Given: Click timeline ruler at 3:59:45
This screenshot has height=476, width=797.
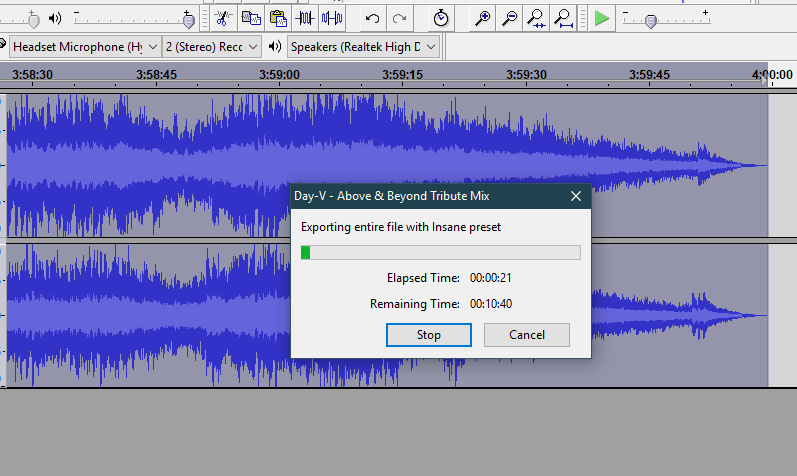Looking at the screenshot, I should tap(649, 75).
